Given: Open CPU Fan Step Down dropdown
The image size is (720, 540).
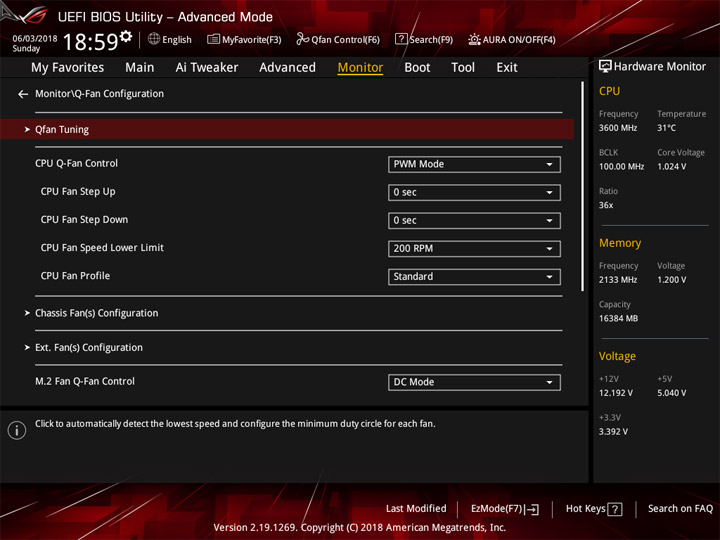Looking at the screenshot, I should (474, 220).
